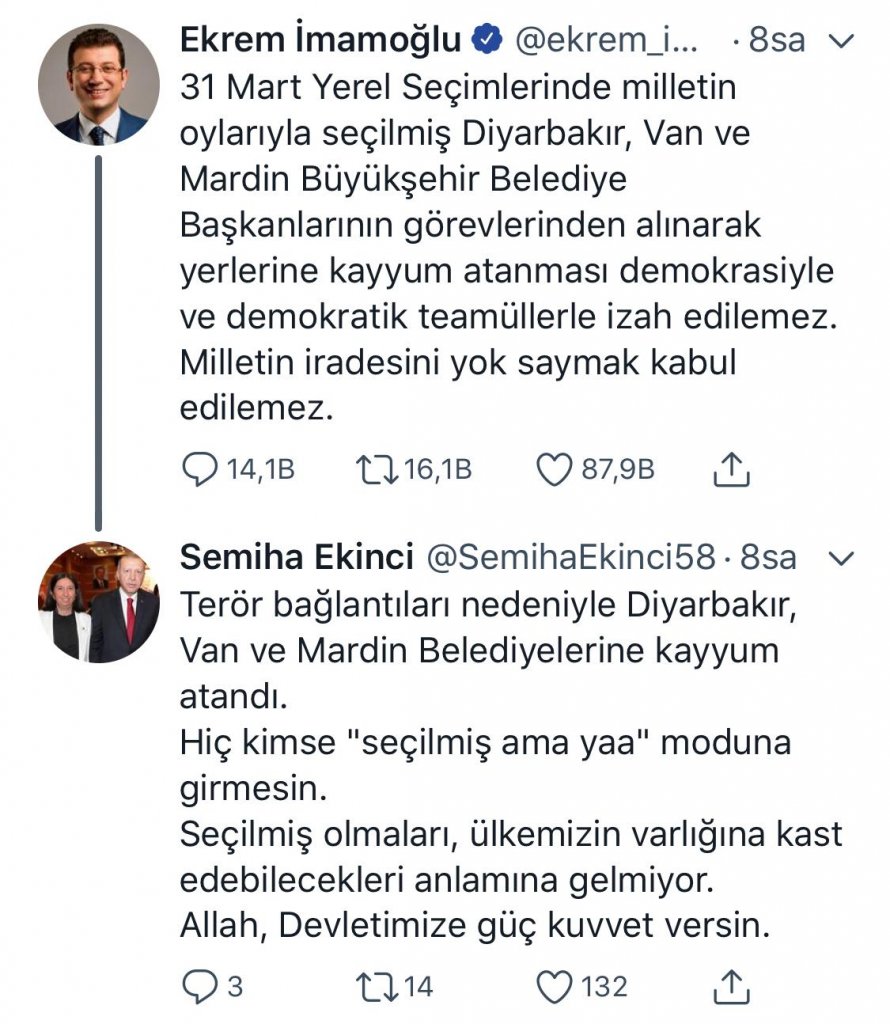This screenshot has width=890, height=1024.
Task: Open the @SemihaEkinci58 handle
Action: 570,558
